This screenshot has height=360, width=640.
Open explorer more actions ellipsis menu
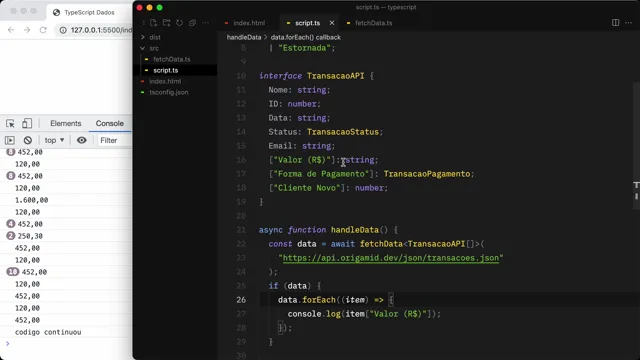205,23
